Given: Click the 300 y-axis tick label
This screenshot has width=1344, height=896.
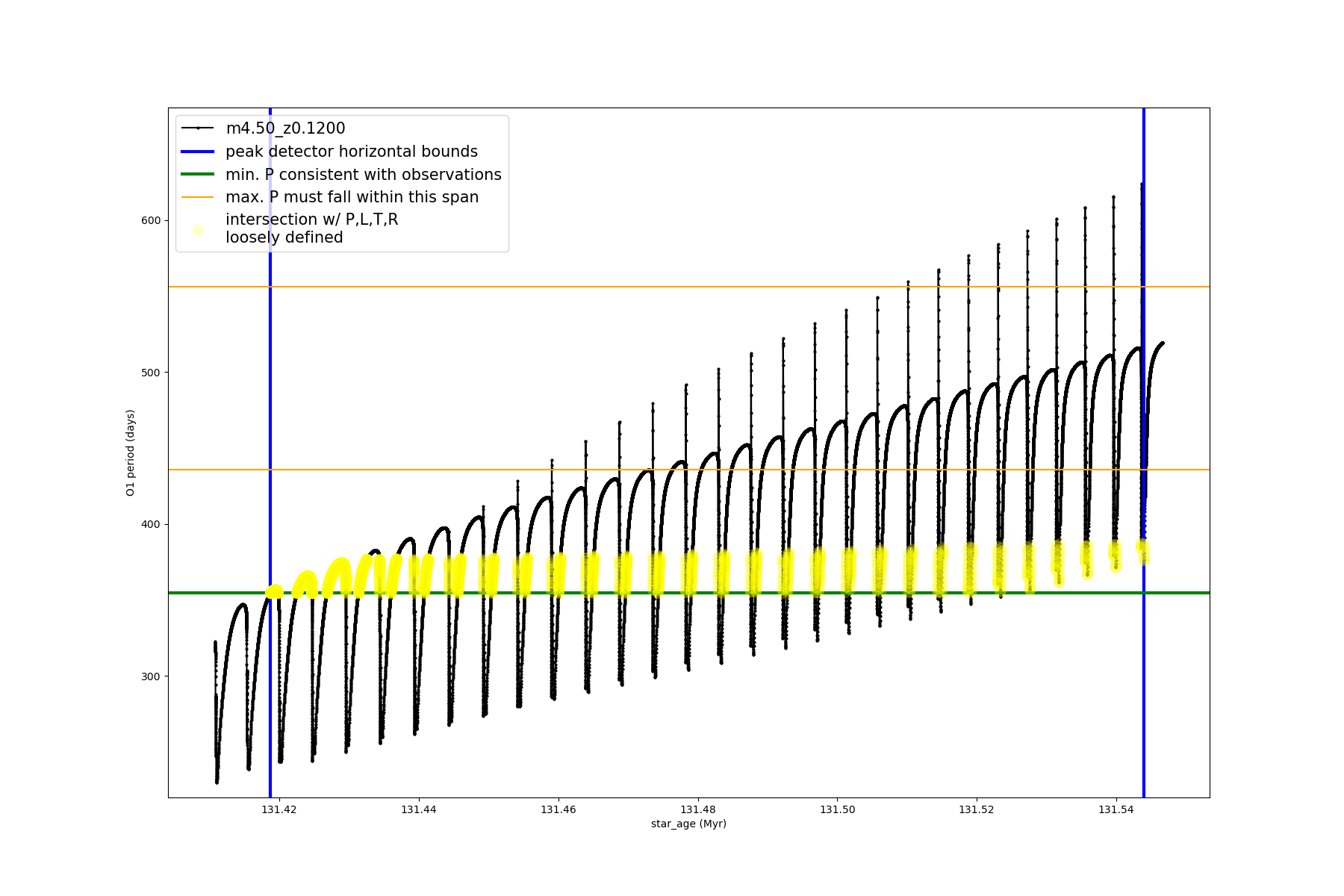Looking at the screenshot, I should (151, 676).
